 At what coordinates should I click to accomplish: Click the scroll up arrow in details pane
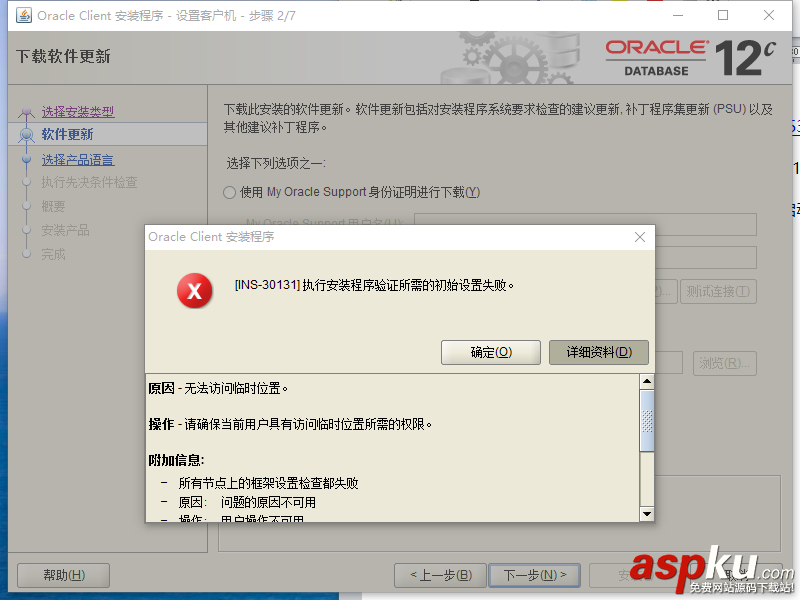[x=646, y=381]
